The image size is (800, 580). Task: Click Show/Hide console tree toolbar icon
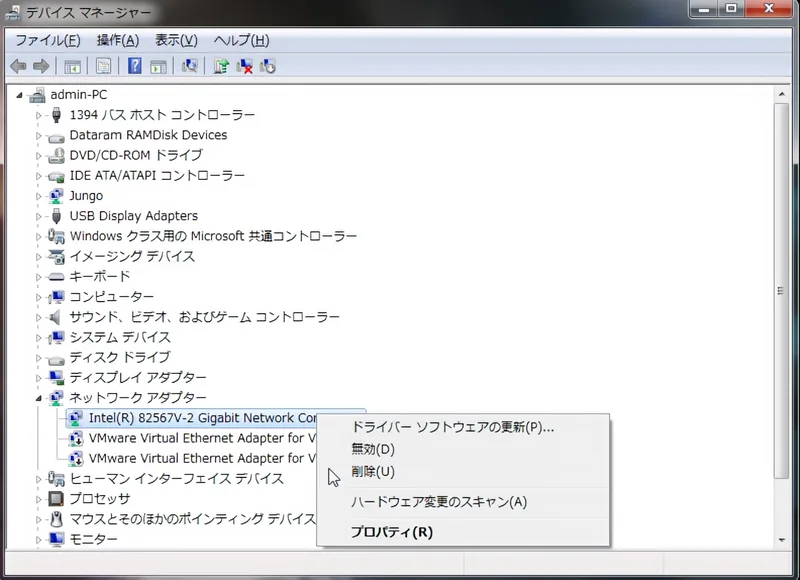click(72, 66)
